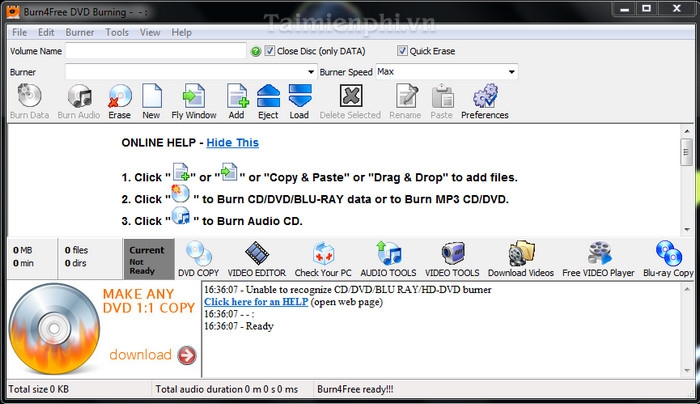Open the Edit menu
This screenshot has height=404, width=700.
coord(46,32)
